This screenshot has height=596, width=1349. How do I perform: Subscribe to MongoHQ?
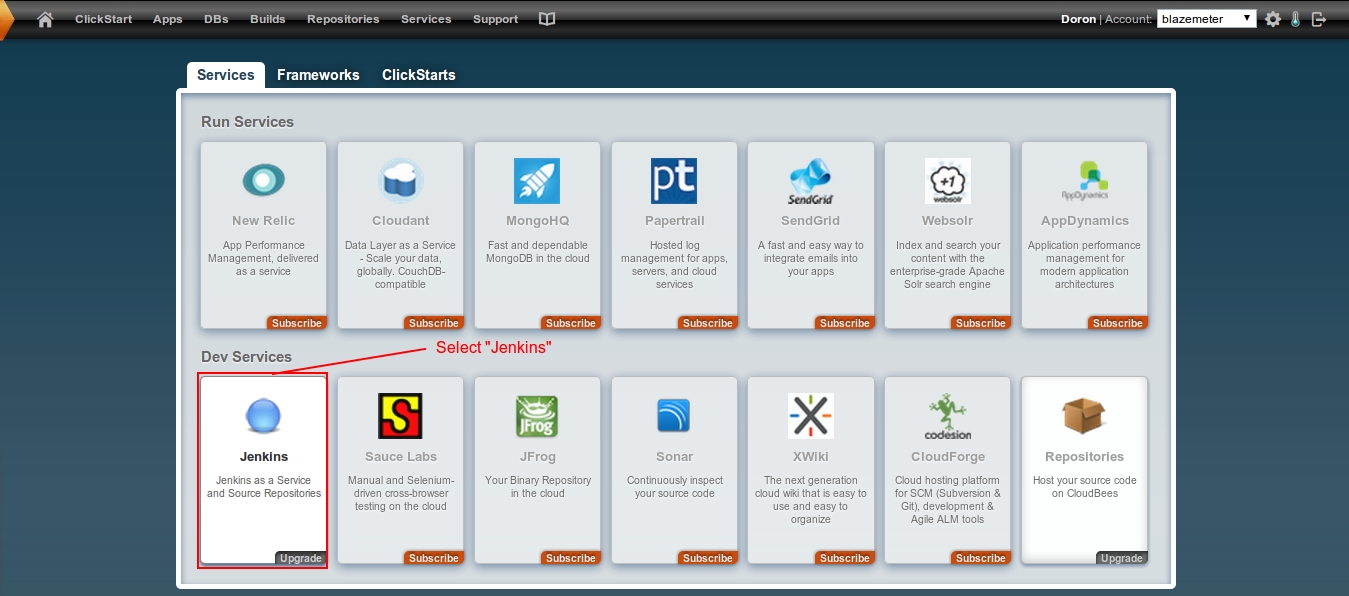click(571, 323)
